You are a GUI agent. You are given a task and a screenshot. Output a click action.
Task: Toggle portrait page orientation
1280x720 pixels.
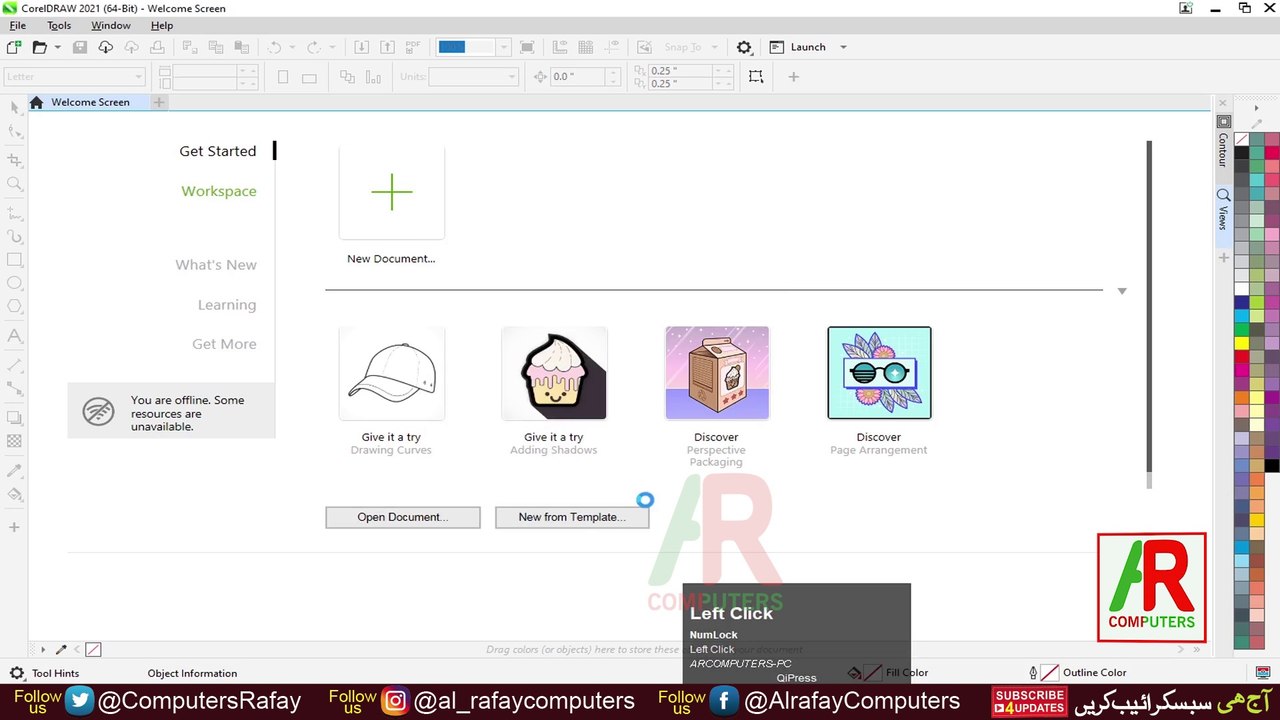coord(283,77)
